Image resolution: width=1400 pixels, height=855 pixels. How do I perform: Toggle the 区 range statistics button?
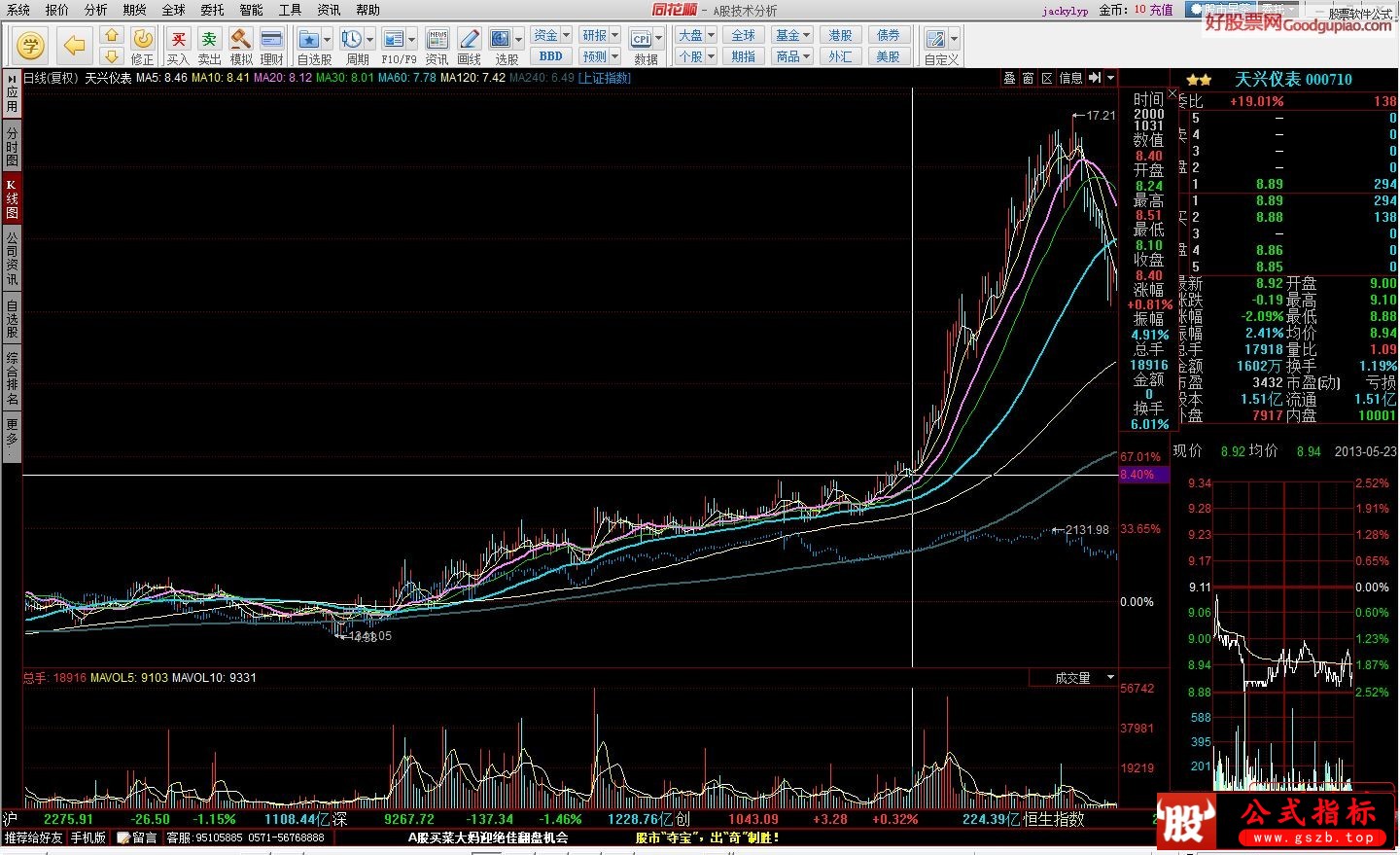pos(1047,78)
